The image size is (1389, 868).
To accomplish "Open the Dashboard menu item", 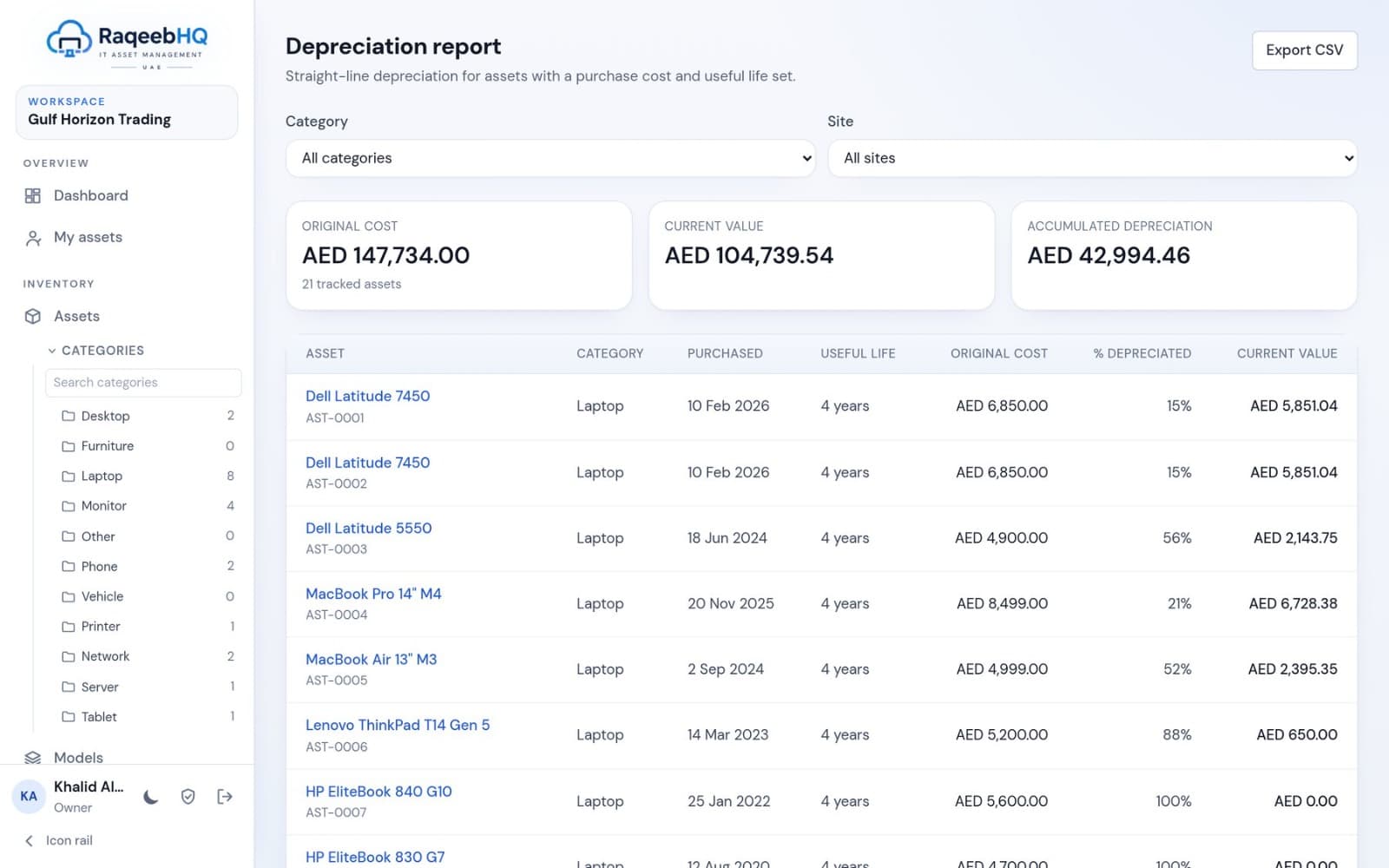I will 127,196.
